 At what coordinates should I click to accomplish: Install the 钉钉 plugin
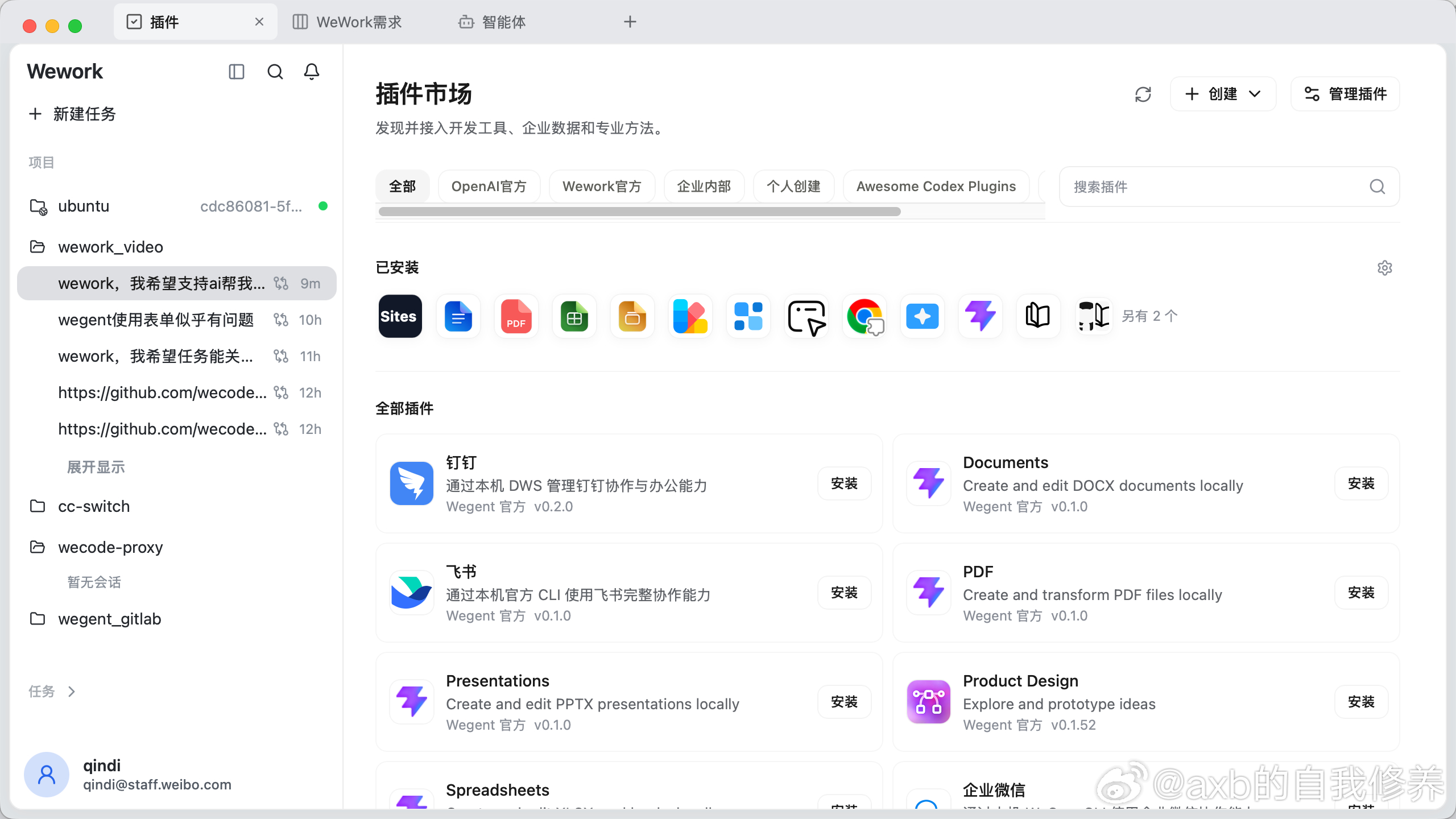click(x=844, y=483)
